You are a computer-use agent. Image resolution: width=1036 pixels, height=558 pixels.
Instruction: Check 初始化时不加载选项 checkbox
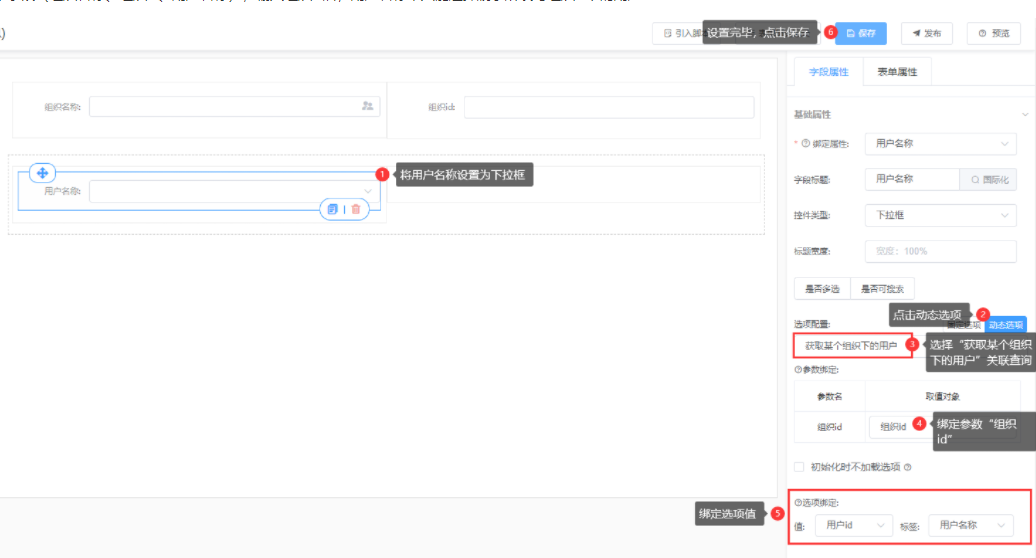(x=799, y=467)
